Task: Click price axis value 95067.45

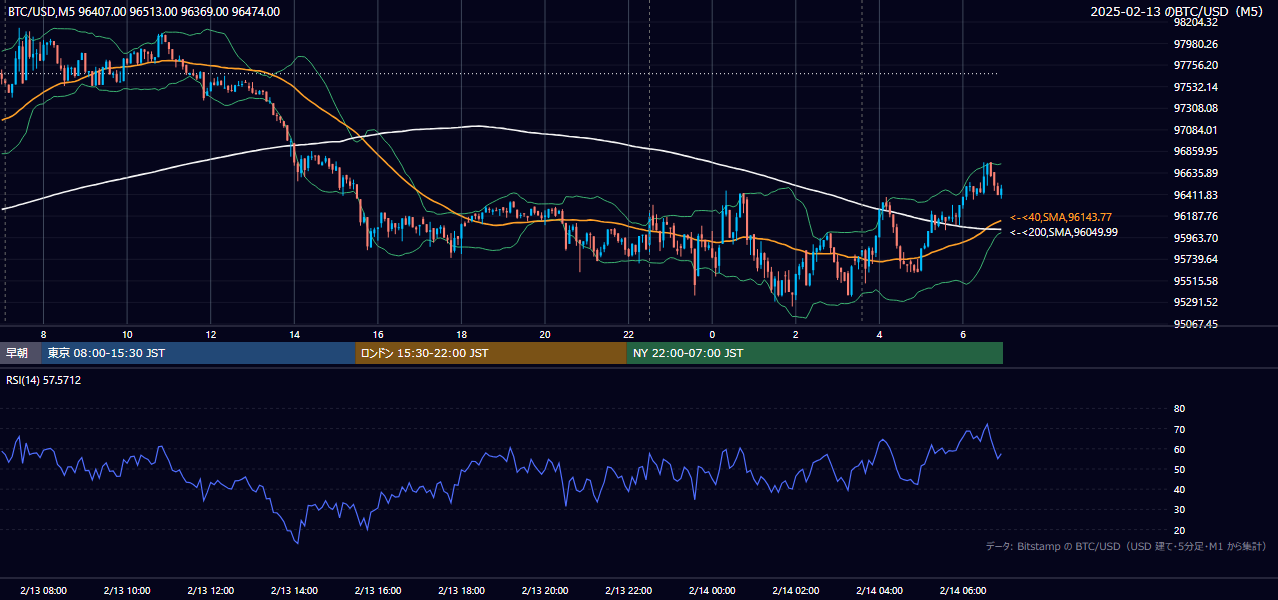Action: pos(1196,324)
